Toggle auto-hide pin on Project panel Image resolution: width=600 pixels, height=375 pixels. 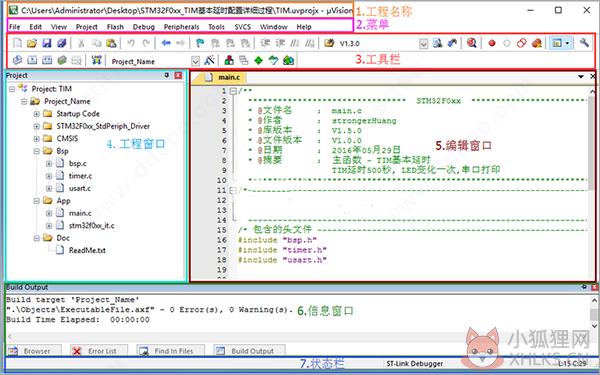[167, 75]
